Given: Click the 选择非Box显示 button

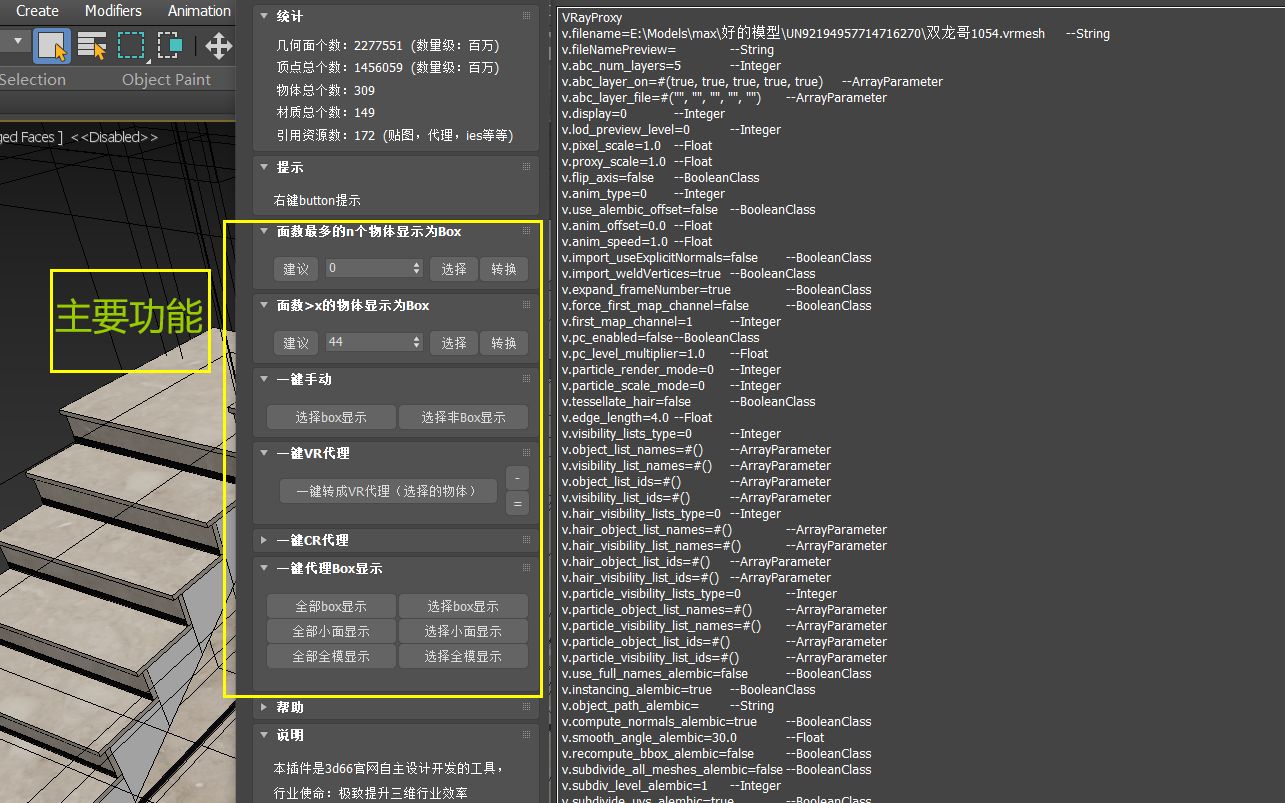Looking at the screenshot, I should point(463,417).
